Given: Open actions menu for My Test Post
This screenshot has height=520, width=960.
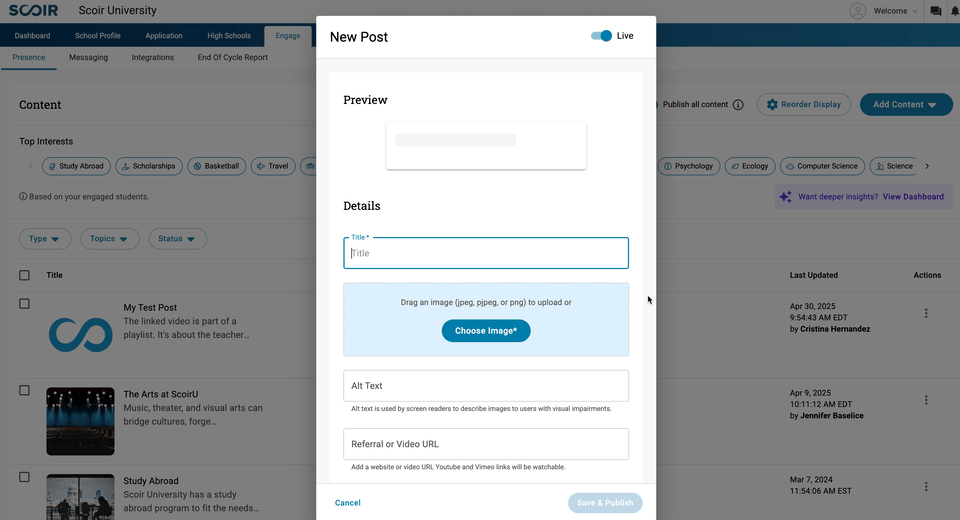Looking at the screenshot, I should point(926,314).
